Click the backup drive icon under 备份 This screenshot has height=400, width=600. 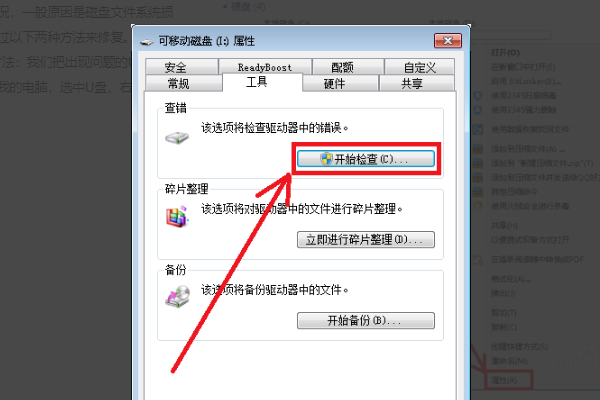click(x=178, y=296)
